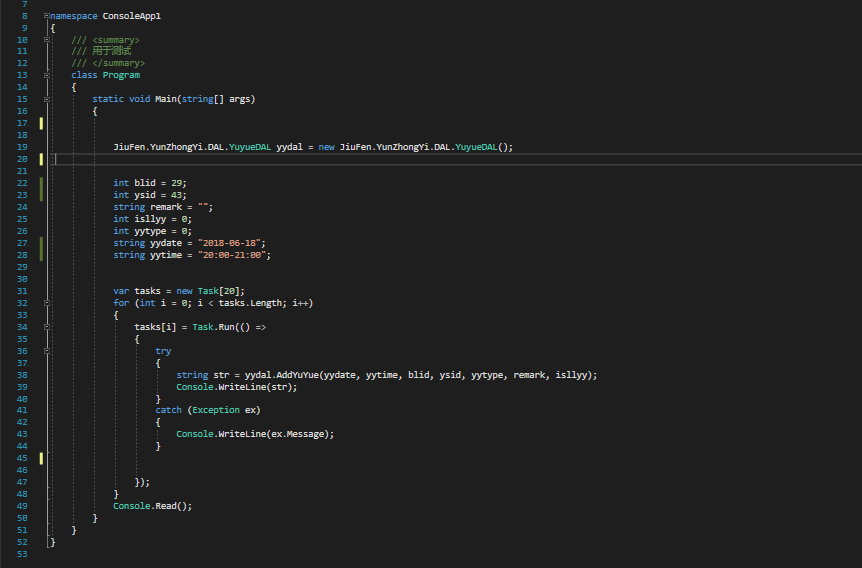Click the yydal variable declaration name
862x568 pixels.
point(289,147)
